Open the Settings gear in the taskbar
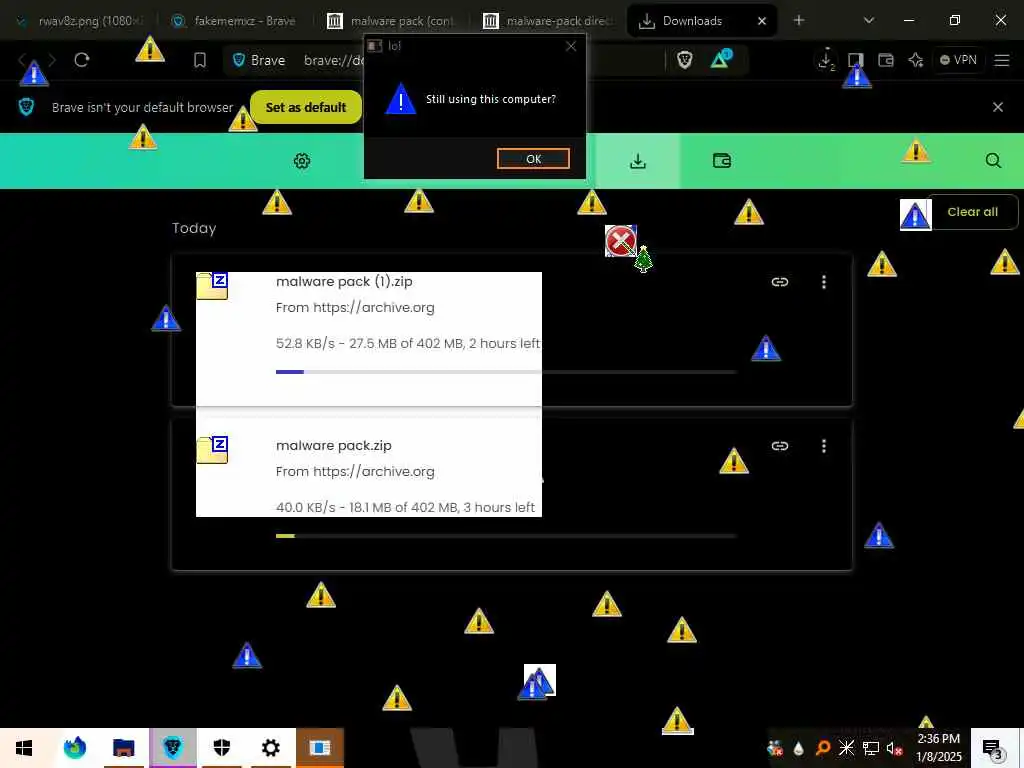Image resolution: width=1024 pixels, height=768 pixels. [x=270, y=748]
